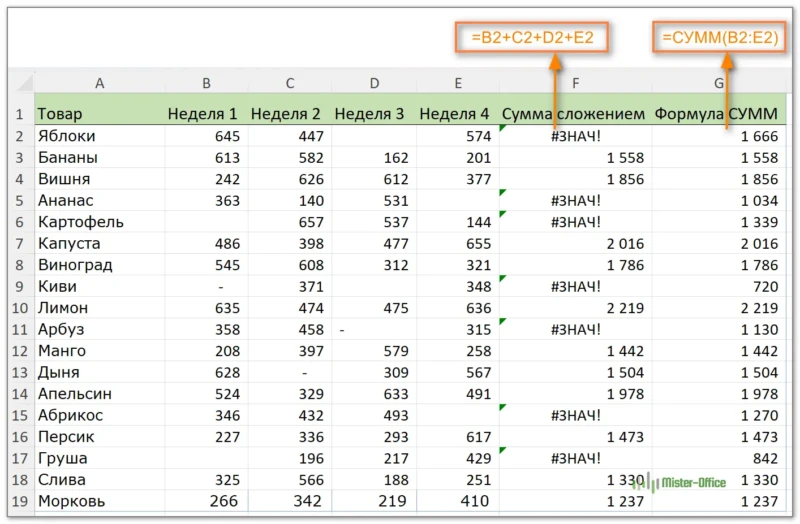
Task: Select column A header
Action: pyautogui.click(x=100, y=84)
